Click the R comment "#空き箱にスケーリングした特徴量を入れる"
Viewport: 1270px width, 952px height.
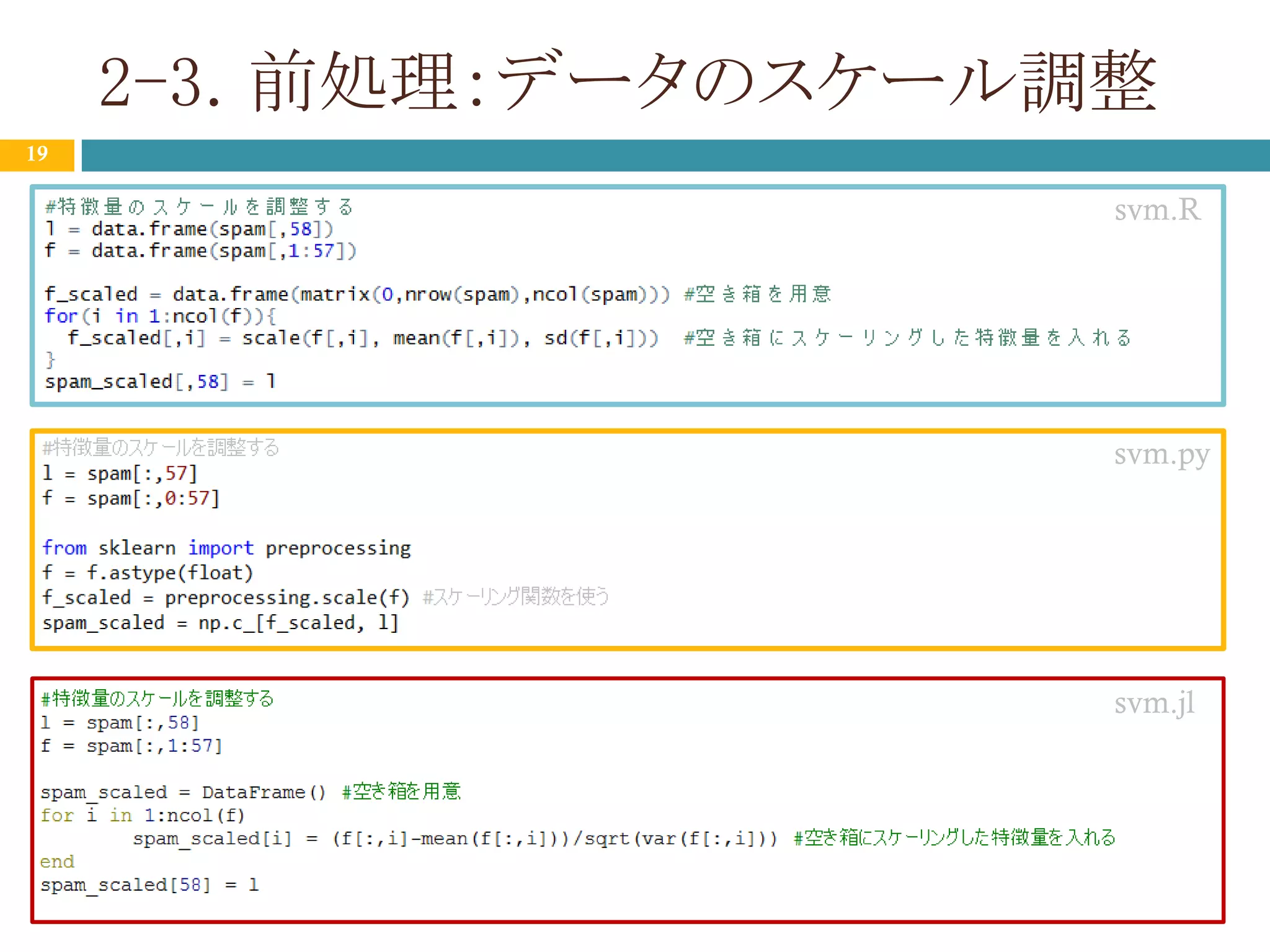(908, 338)
